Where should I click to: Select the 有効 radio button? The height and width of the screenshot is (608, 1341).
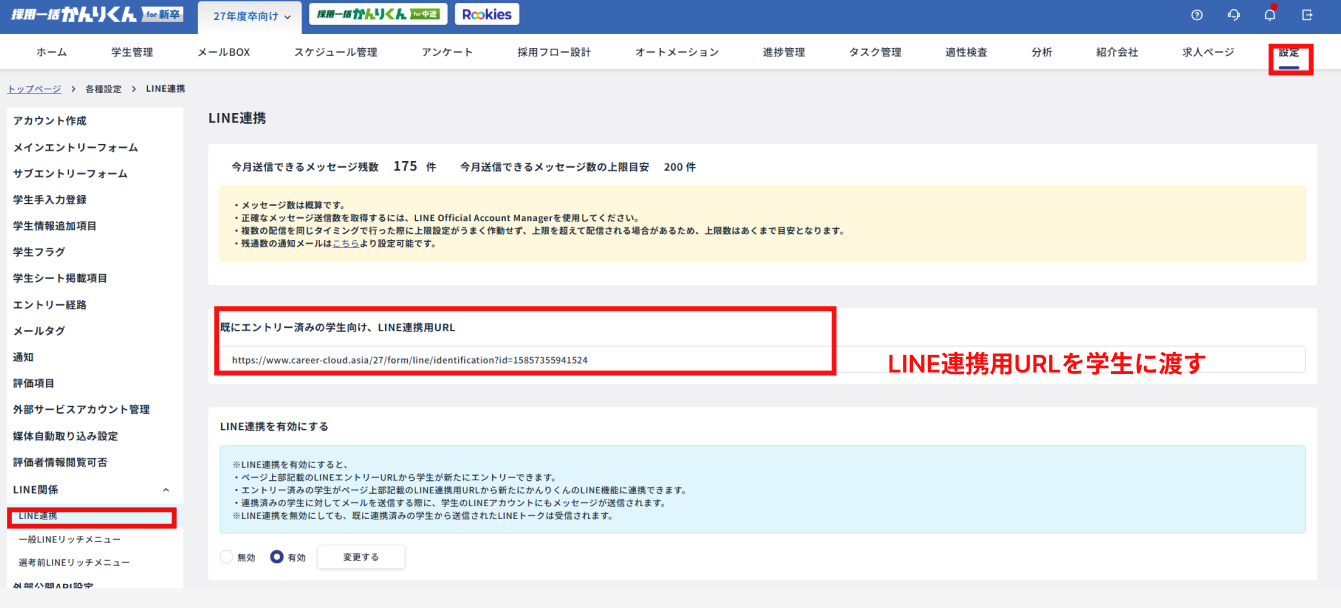point(277,557)
